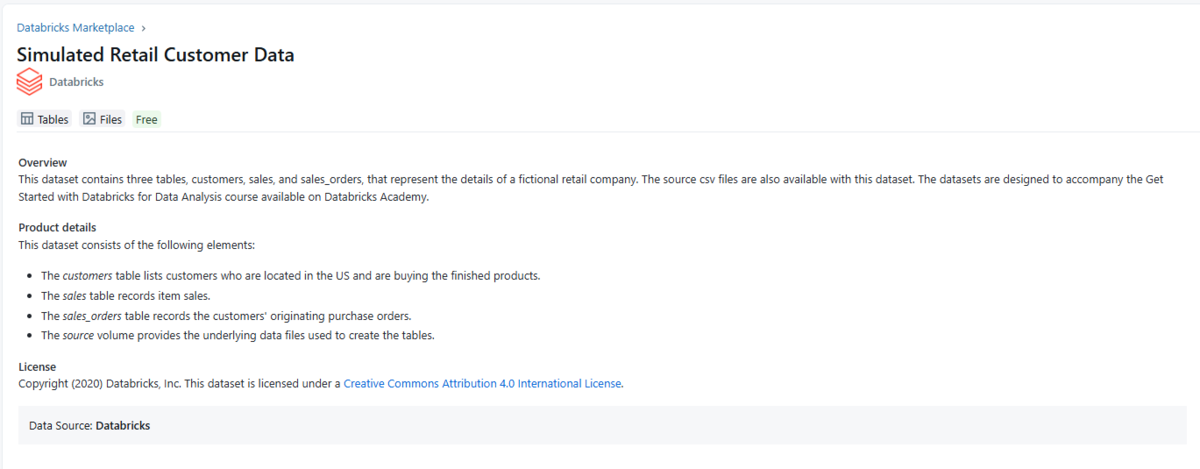The height and width of the screenshot is (469, 1200).
Task: Click the green Free badge
Action: click(146, 120)
